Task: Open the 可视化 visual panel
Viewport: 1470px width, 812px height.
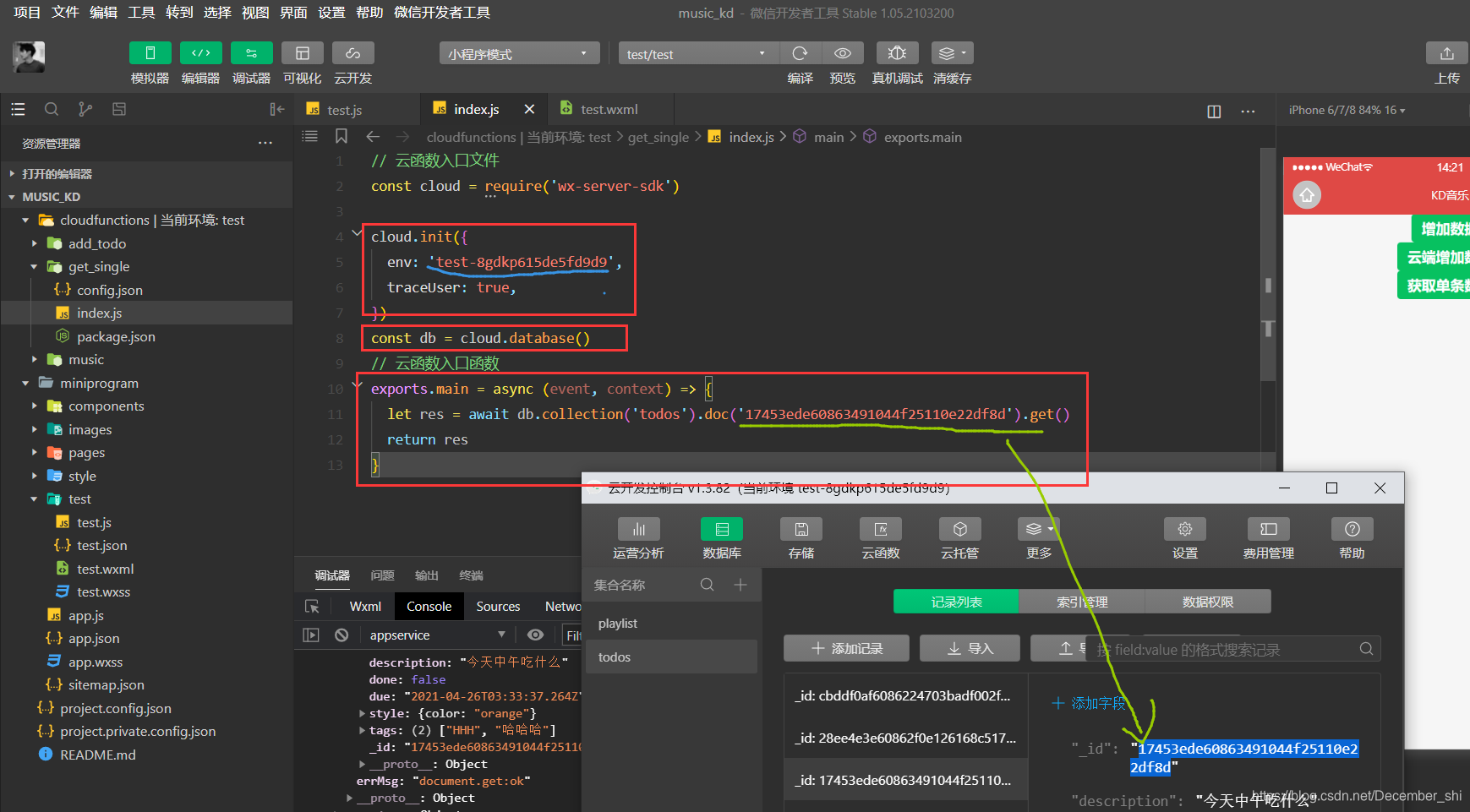Action: (x=303, y=53)
